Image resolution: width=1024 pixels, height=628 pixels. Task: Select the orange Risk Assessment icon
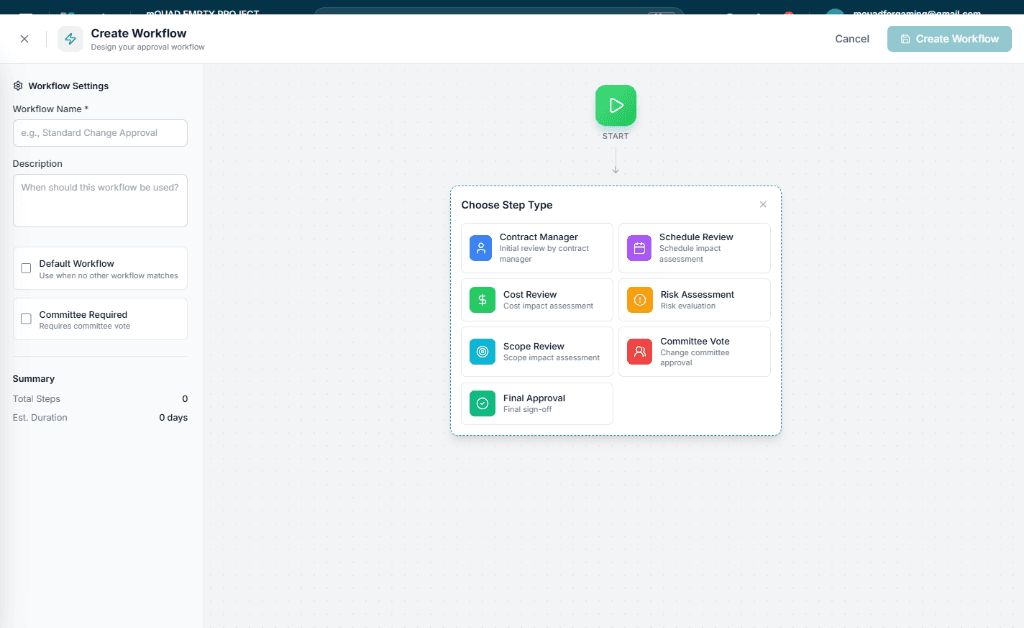639,300
